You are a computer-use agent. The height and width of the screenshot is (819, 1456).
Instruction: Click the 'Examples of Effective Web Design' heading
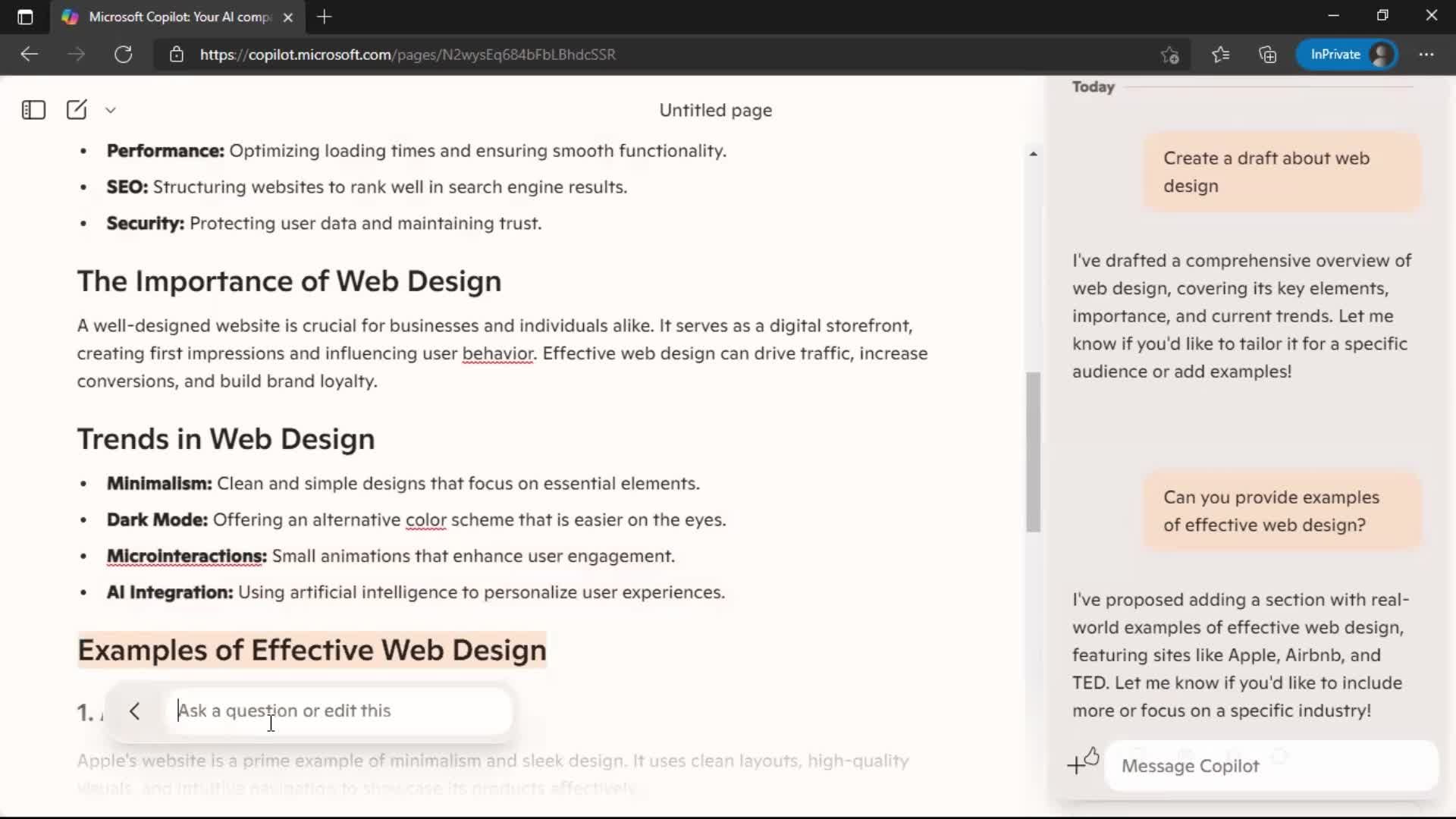coord(312,651)
